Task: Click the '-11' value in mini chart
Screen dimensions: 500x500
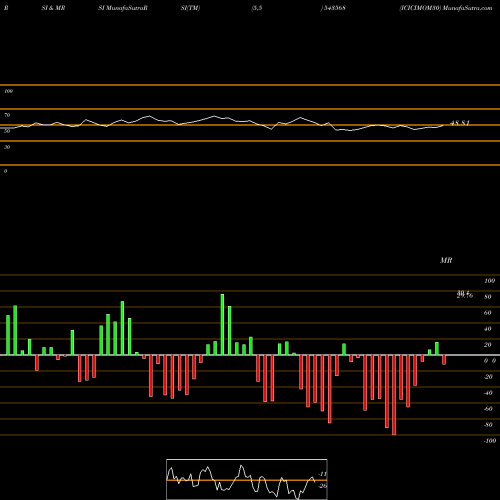Action: 322,474
